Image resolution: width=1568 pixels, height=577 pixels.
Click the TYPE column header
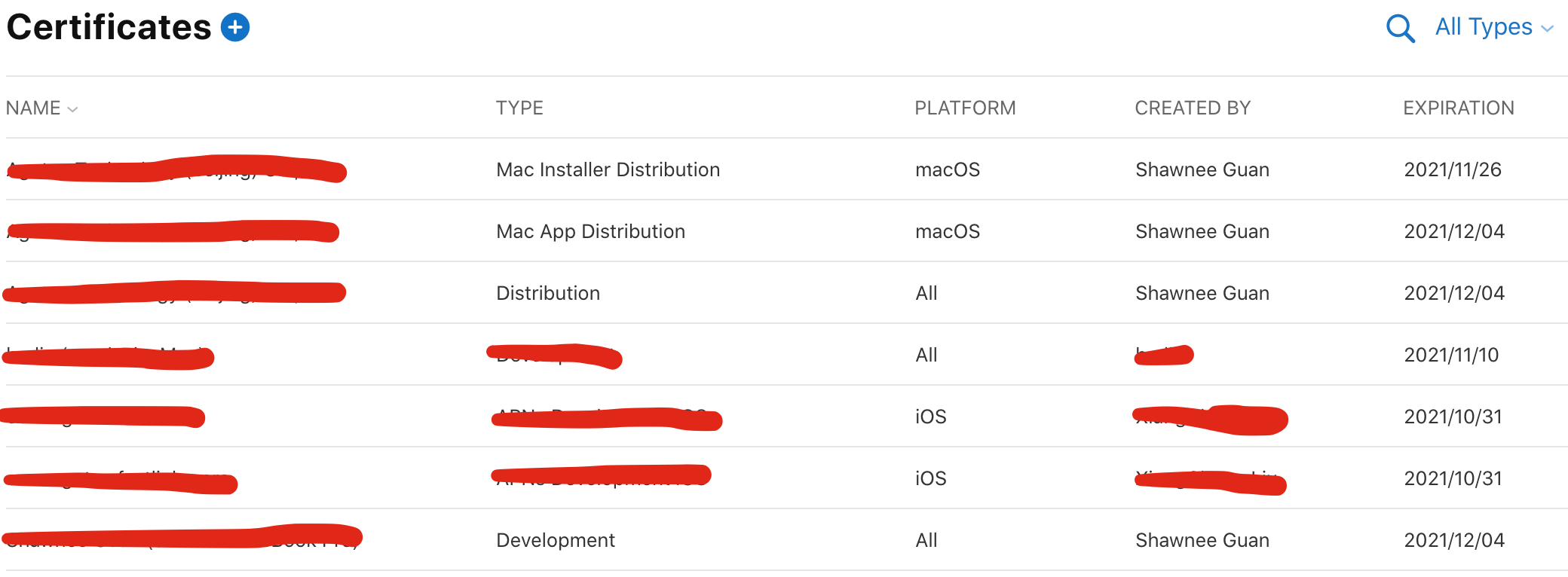pyautogui.click(x=519, y=108)
